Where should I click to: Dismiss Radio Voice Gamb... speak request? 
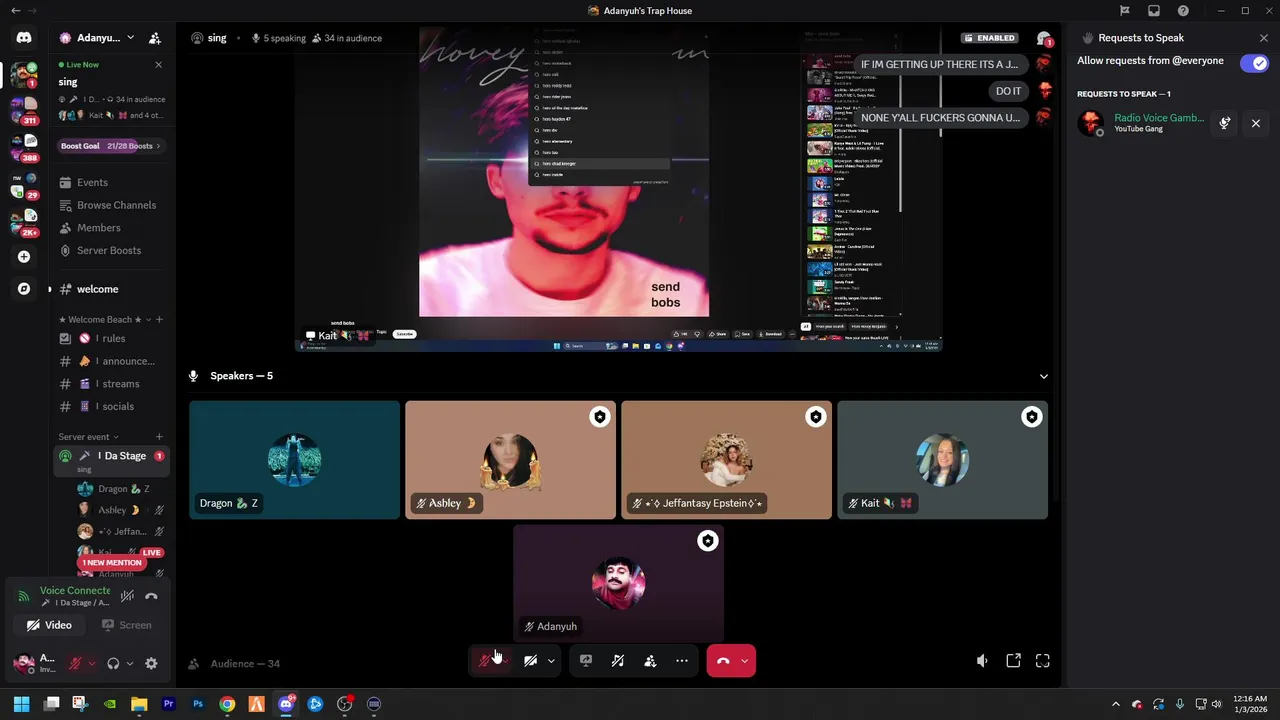pyautogui.click(x=1256, y=123)
